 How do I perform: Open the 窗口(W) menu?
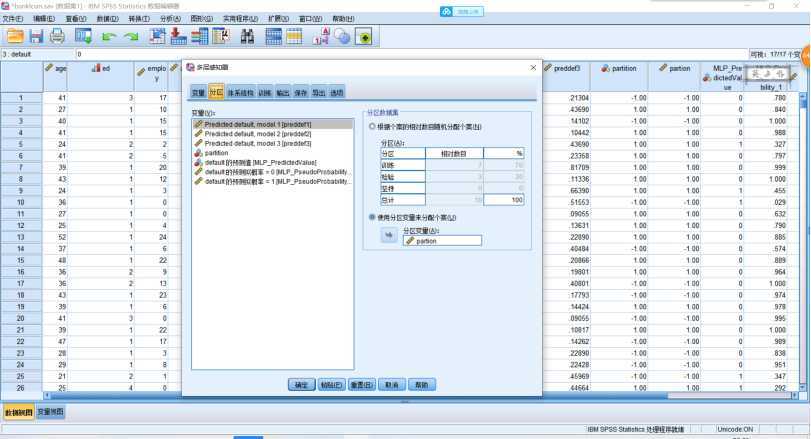coord(310,19)
